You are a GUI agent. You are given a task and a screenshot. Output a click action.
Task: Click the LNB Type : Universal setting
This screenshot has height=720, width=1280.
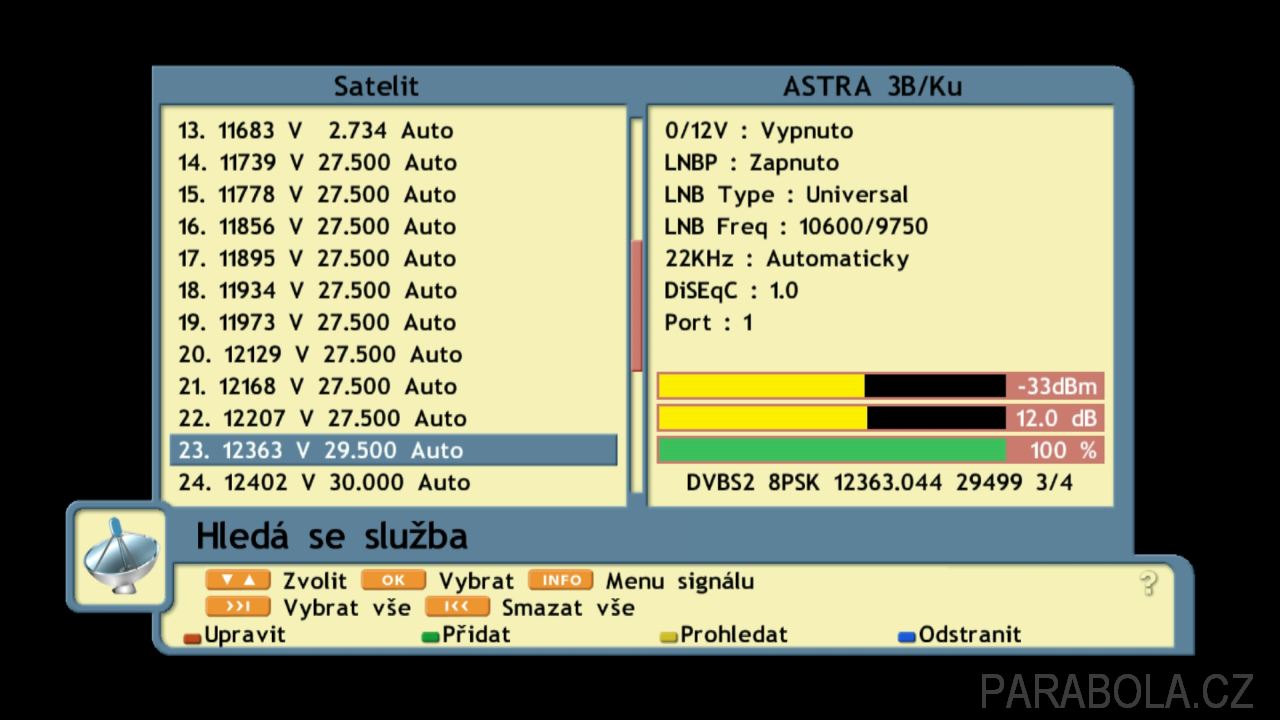point(786,194)
